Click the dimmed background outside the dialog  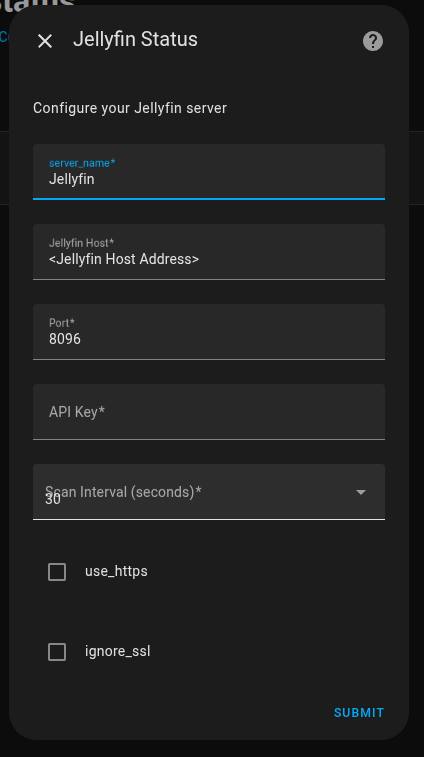point(416,386)
